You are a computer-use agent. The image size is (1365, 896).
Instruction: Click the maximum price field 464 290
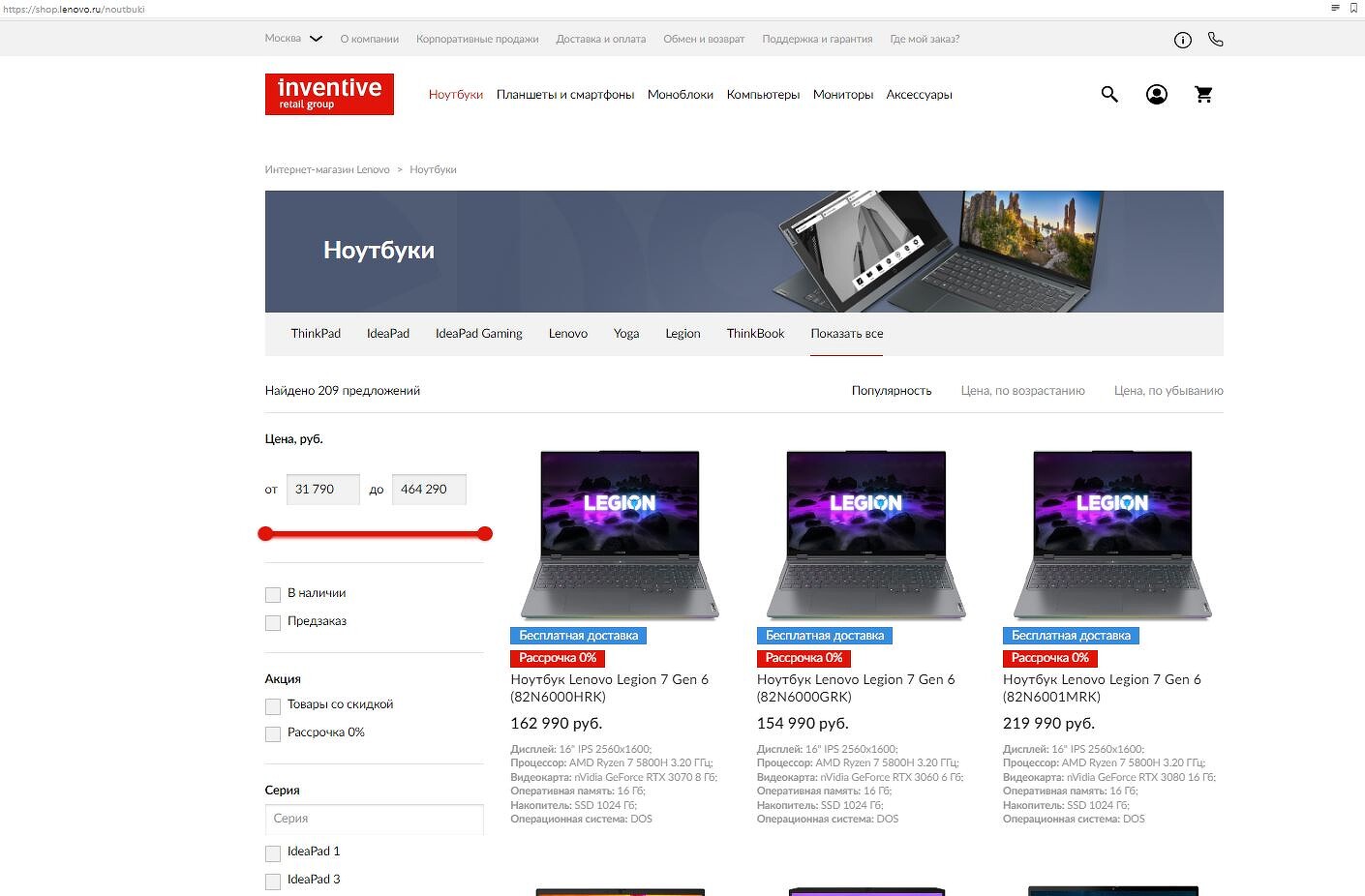pyautogui.click(x=429, y=490)
